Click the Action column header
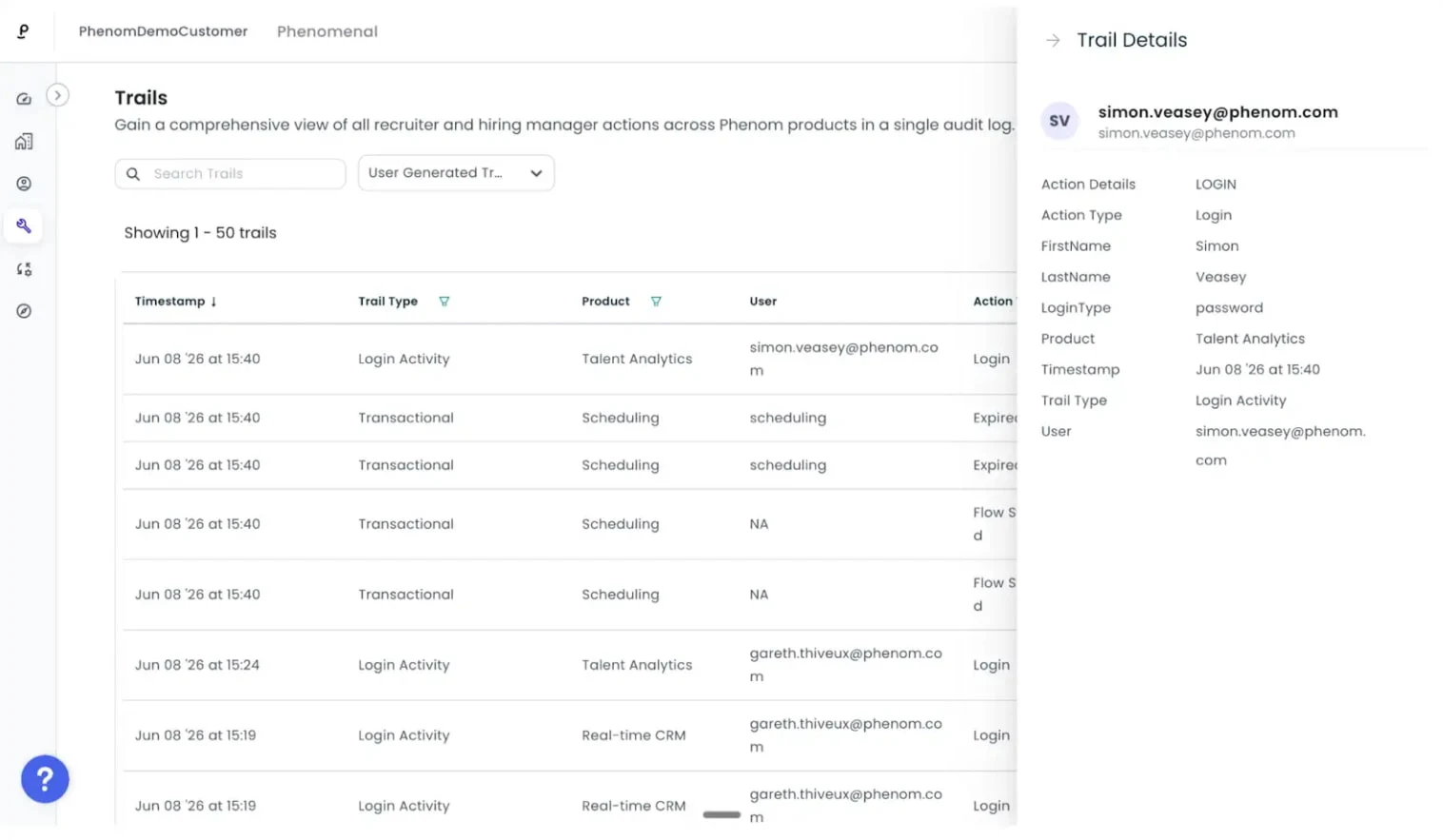Image resolution: width=1443 pixels, height=840 pixels. point(993,302)
